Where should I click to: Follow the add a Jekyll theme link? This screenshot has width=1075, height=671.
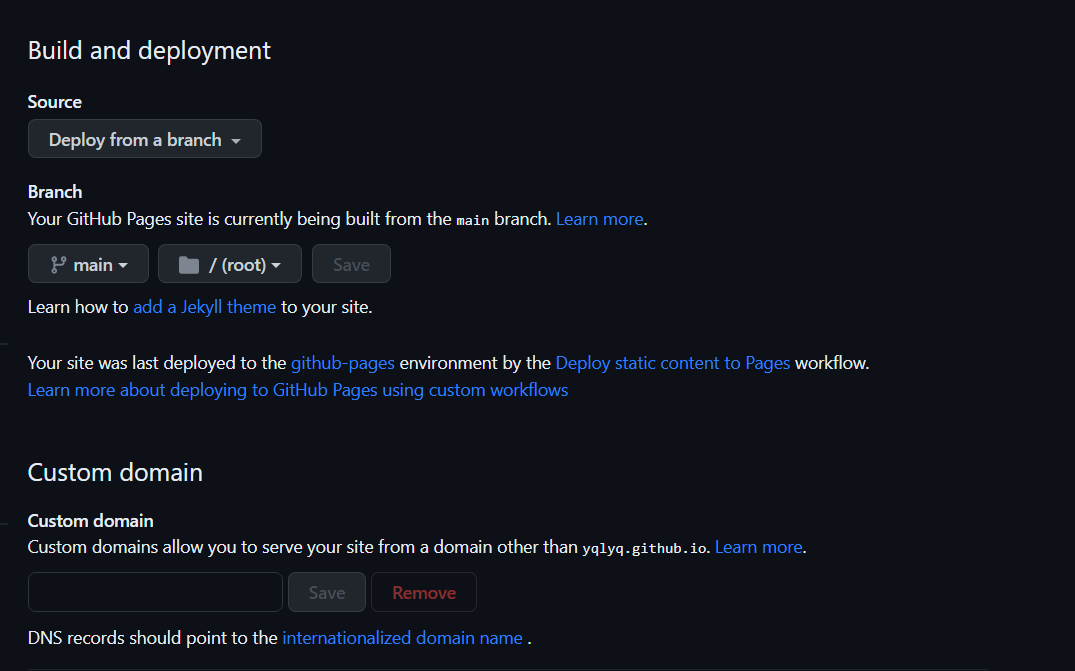204,307
